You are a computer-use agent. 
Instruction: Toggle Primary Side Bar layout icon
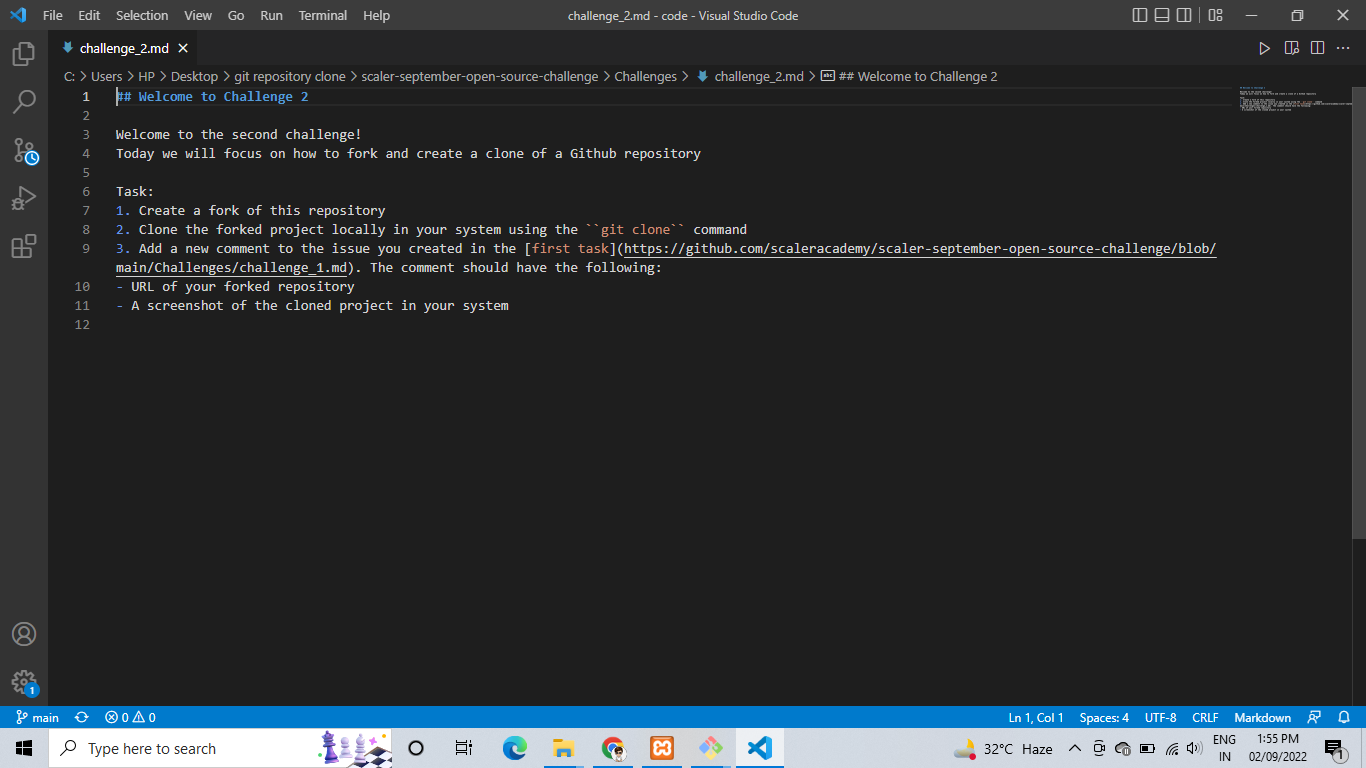pos(1140,15)
